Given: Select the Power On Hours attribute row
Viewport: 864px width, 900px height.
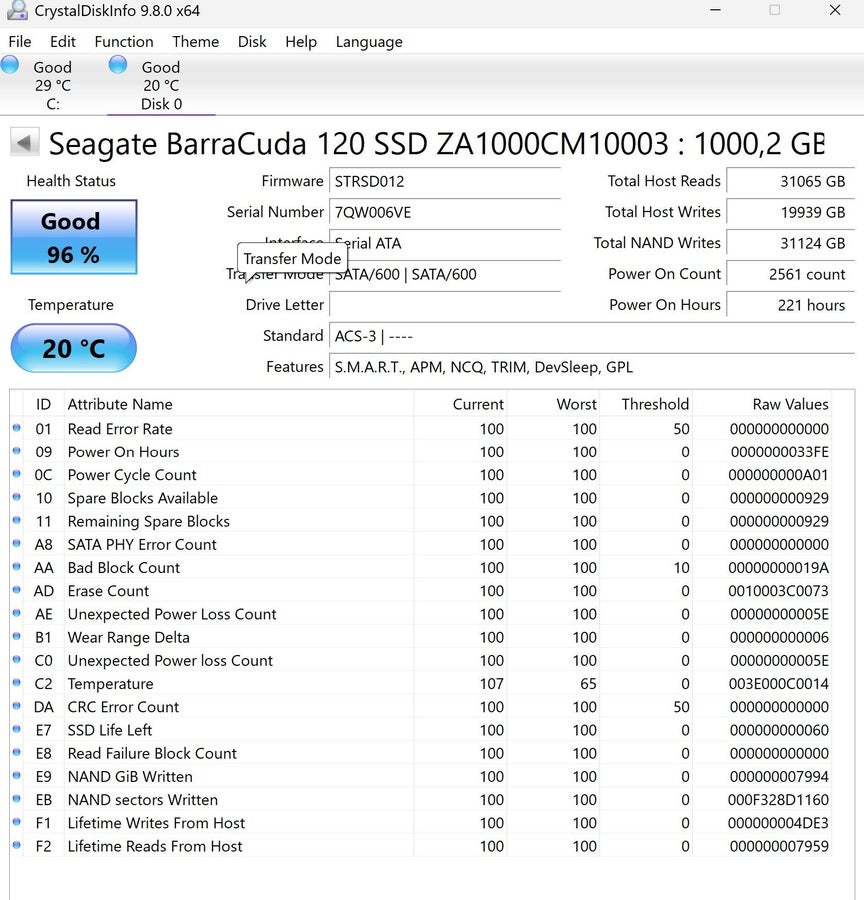Looking at the screenshot, I should pyautogui.click(x=421, y=452).
